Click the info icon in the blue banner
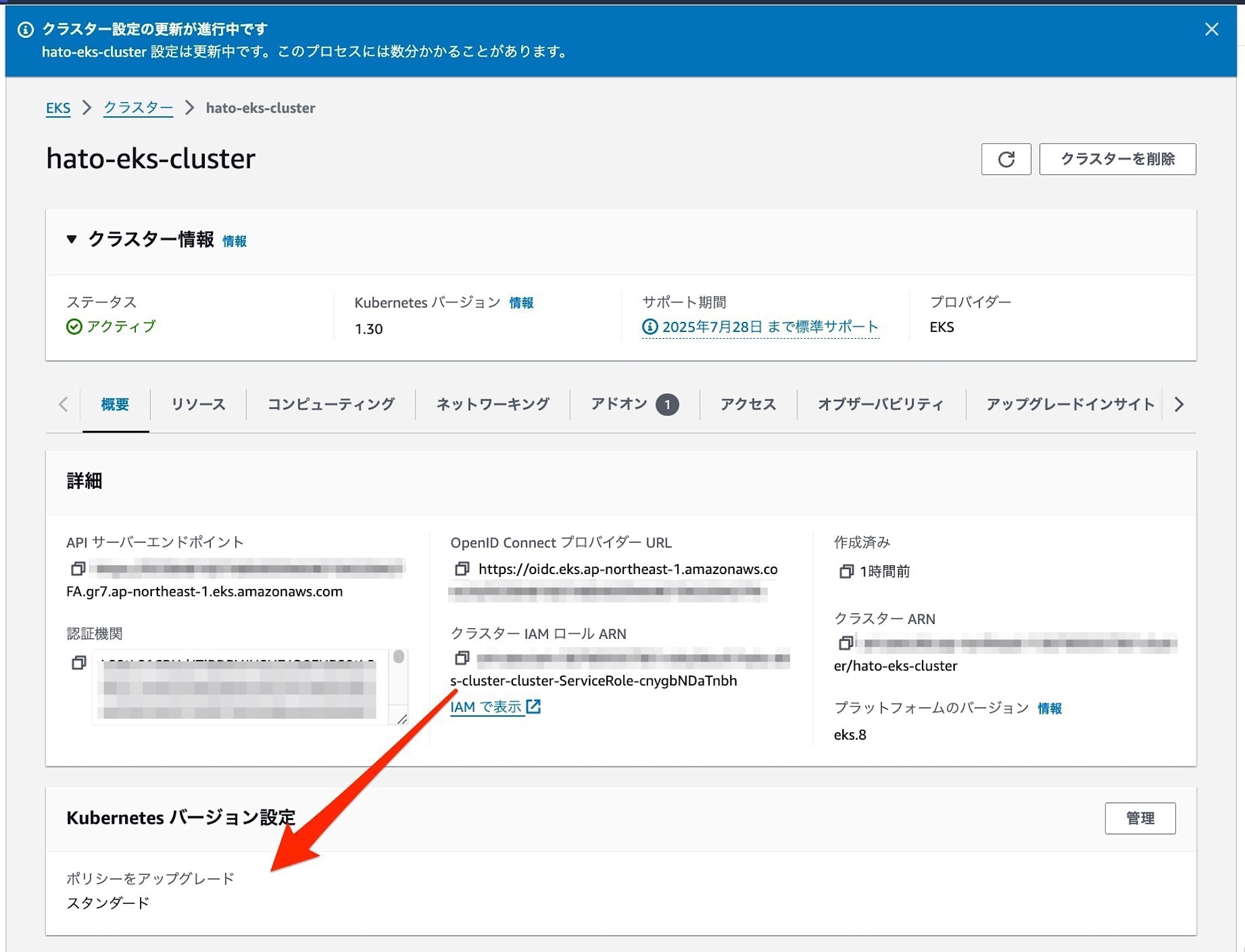Image resolution: width=1245 pixels, height=952 pixels. tap(26, 29)
